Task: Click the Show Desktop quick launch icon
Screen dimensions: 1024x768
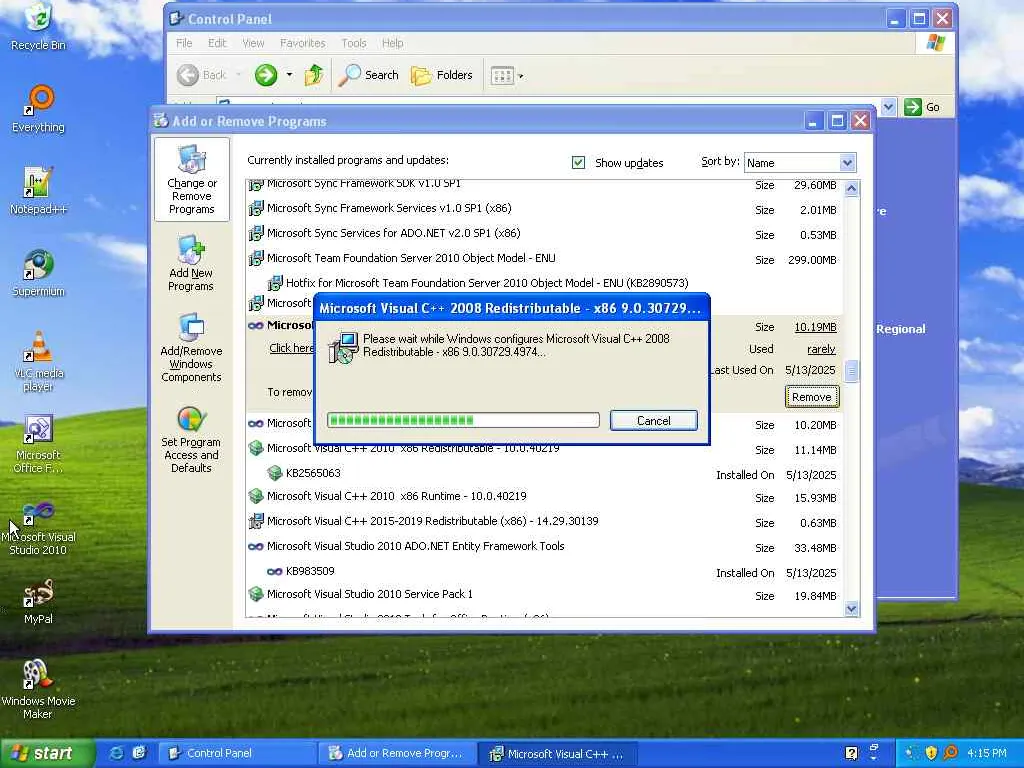Action: 139,753
